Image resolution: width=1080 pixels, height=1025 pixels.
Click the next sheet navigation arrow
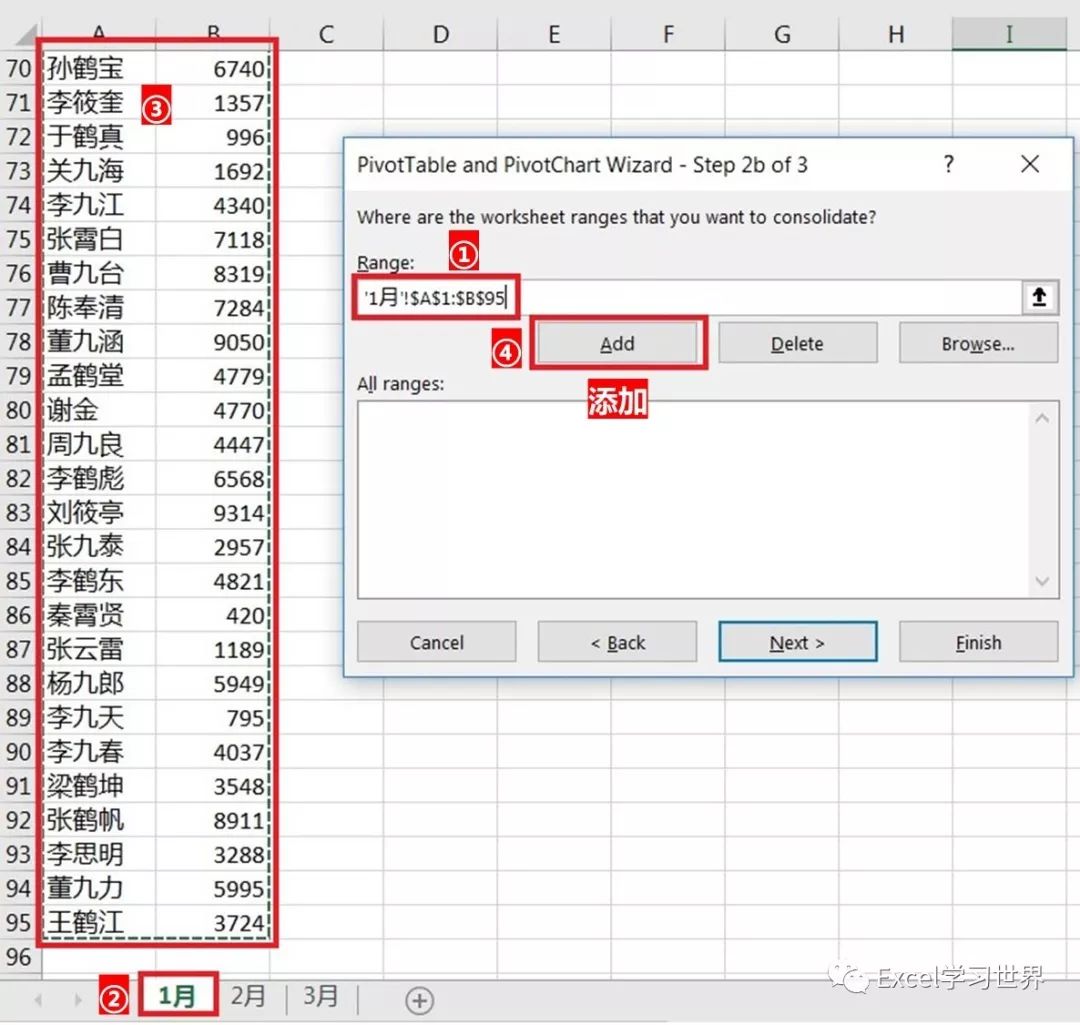pyautogui.click(x=77, y=1000)
